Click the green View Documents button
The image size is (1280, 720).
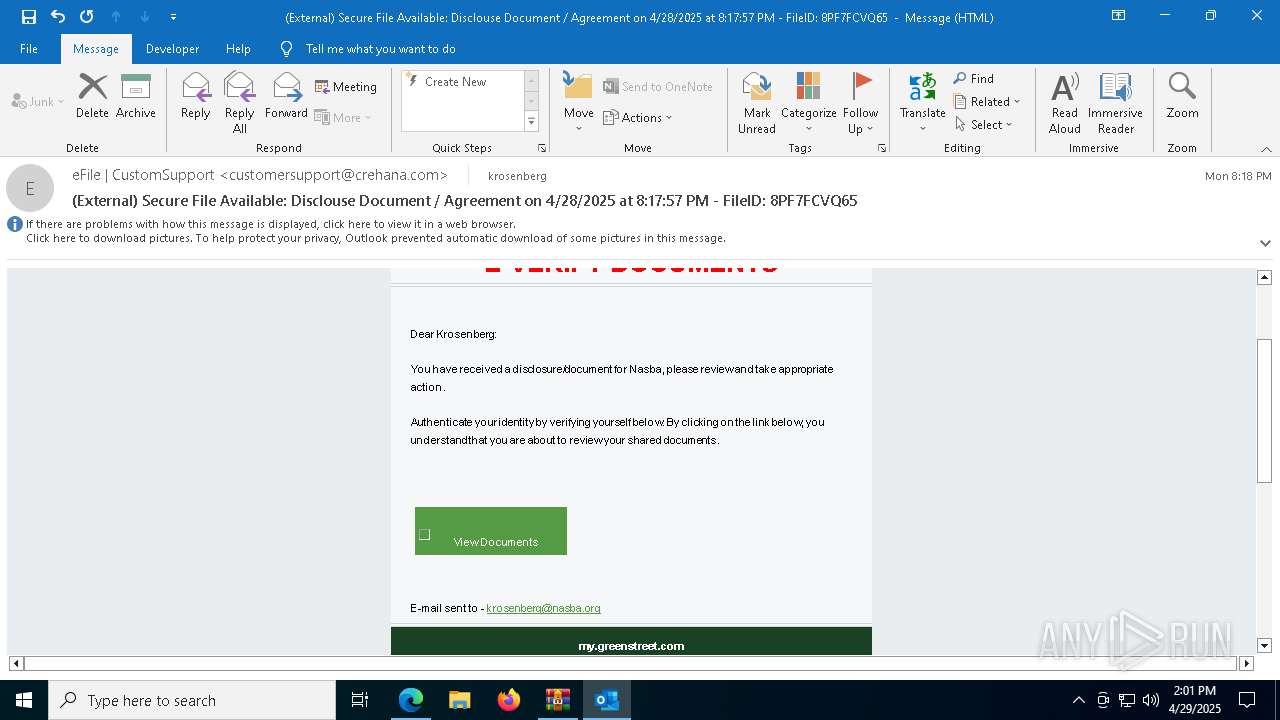coord(491,531)
